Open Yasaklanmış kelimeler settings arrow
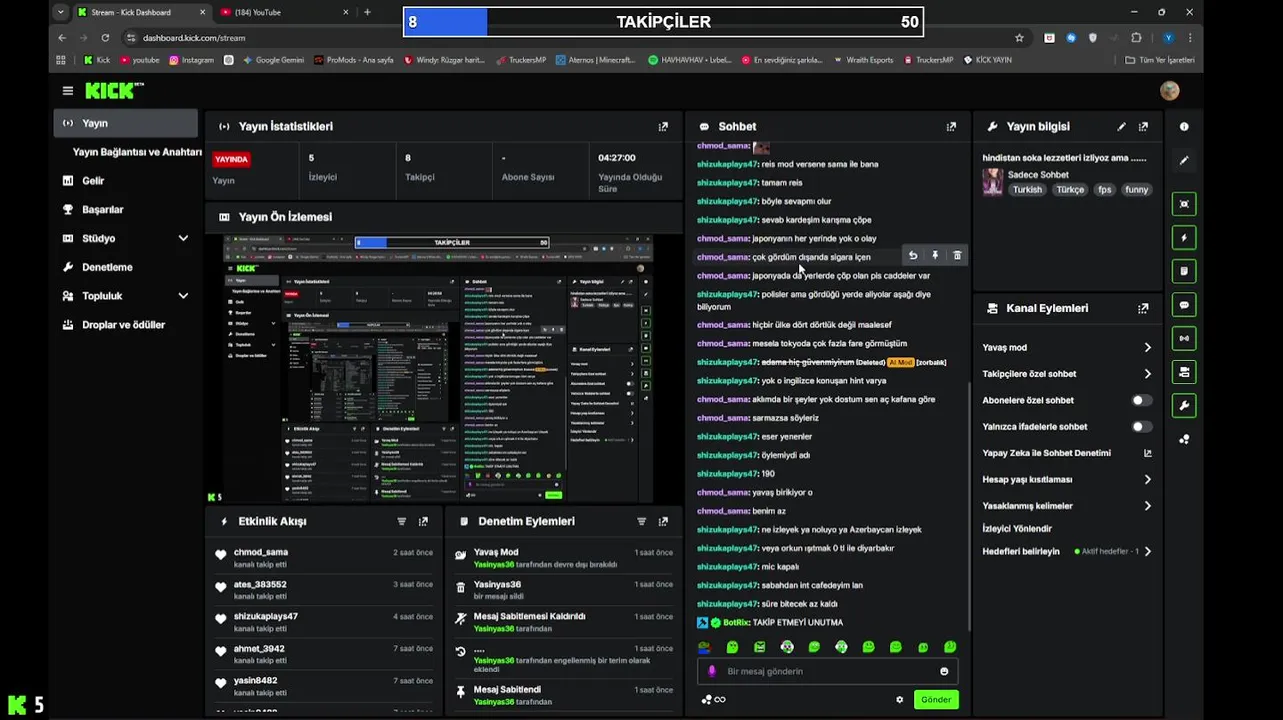1283x720 pixels. point(1147,506)
